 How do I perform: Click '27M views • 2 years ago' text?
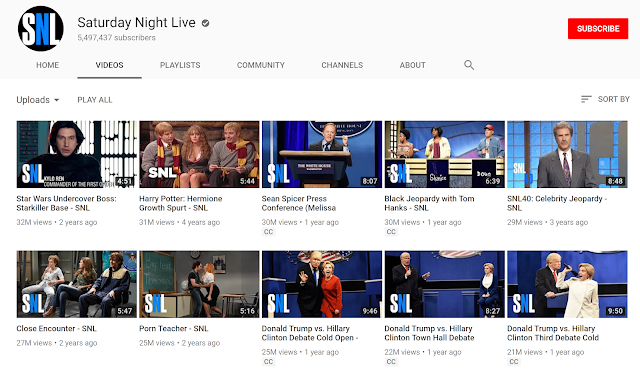coord(57,343)
